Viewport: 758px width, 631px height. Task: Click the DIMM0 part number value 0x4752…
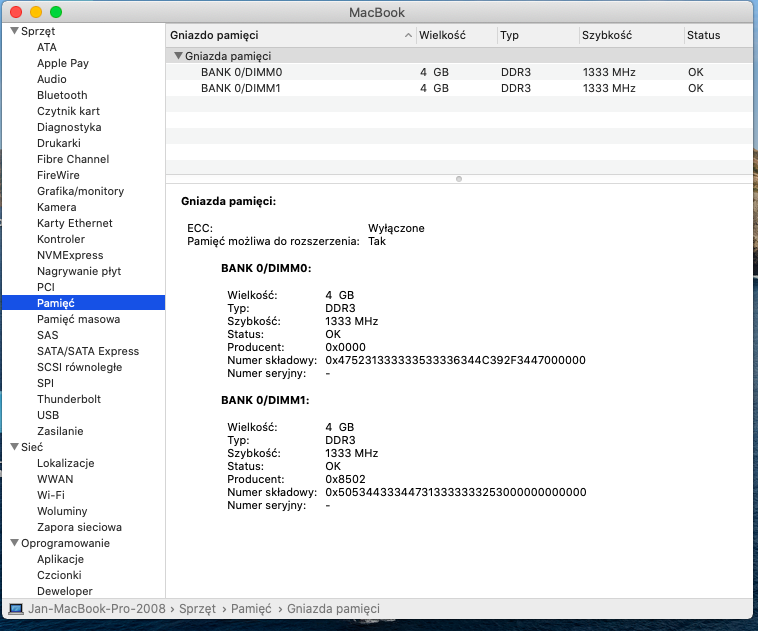coord(455,360)
